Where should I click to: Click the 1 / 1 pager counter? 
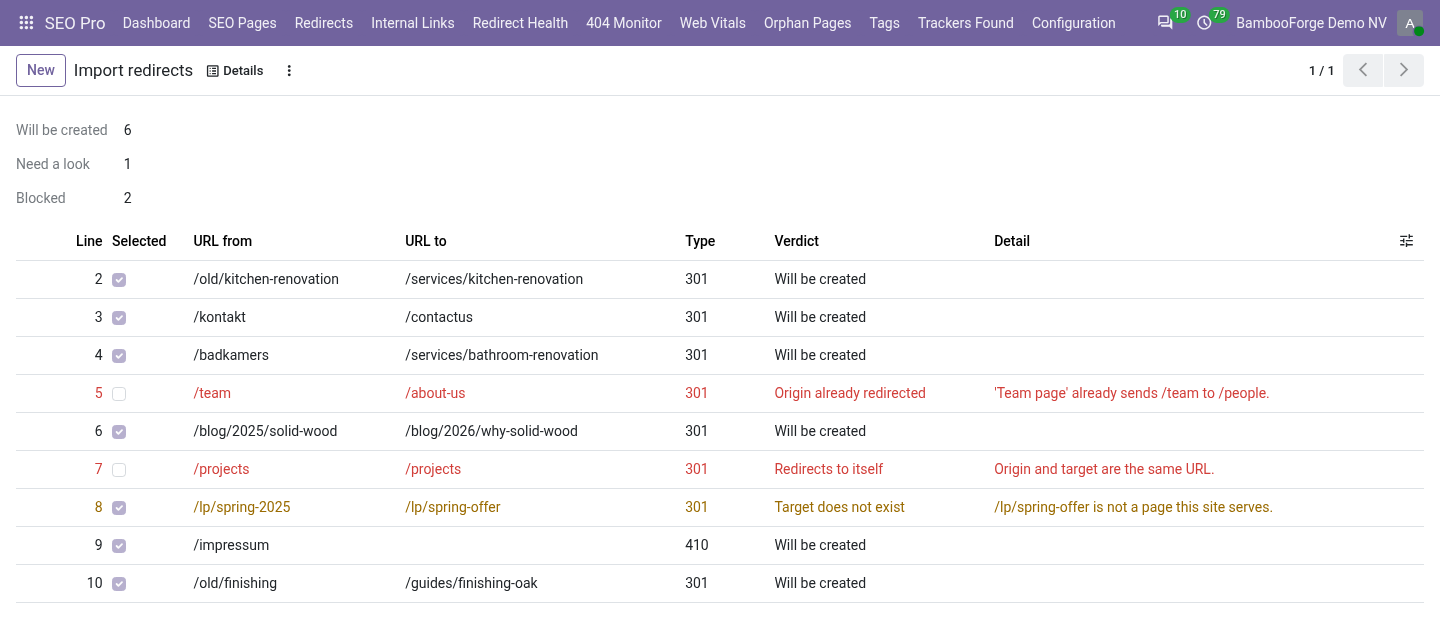tap(1321, 71)
